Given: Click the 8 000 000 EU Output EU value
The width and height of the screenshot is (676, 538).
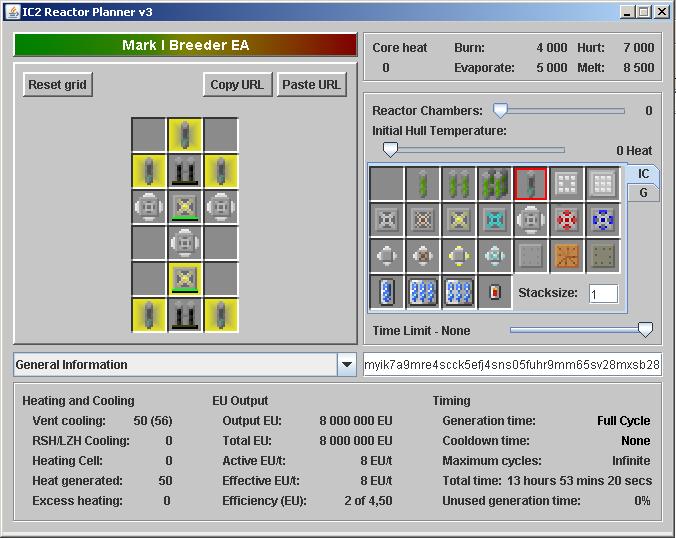Looking at the screenshot, I should (356, 421).
